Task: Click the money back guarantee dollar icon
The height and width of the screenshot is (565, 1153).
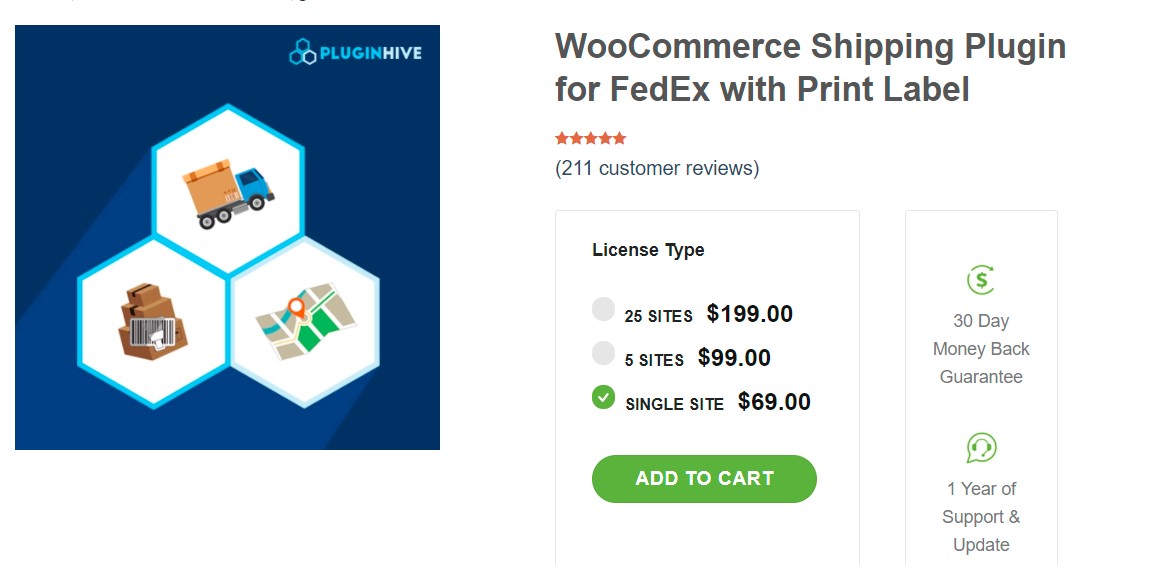Action: pos(981,279)
